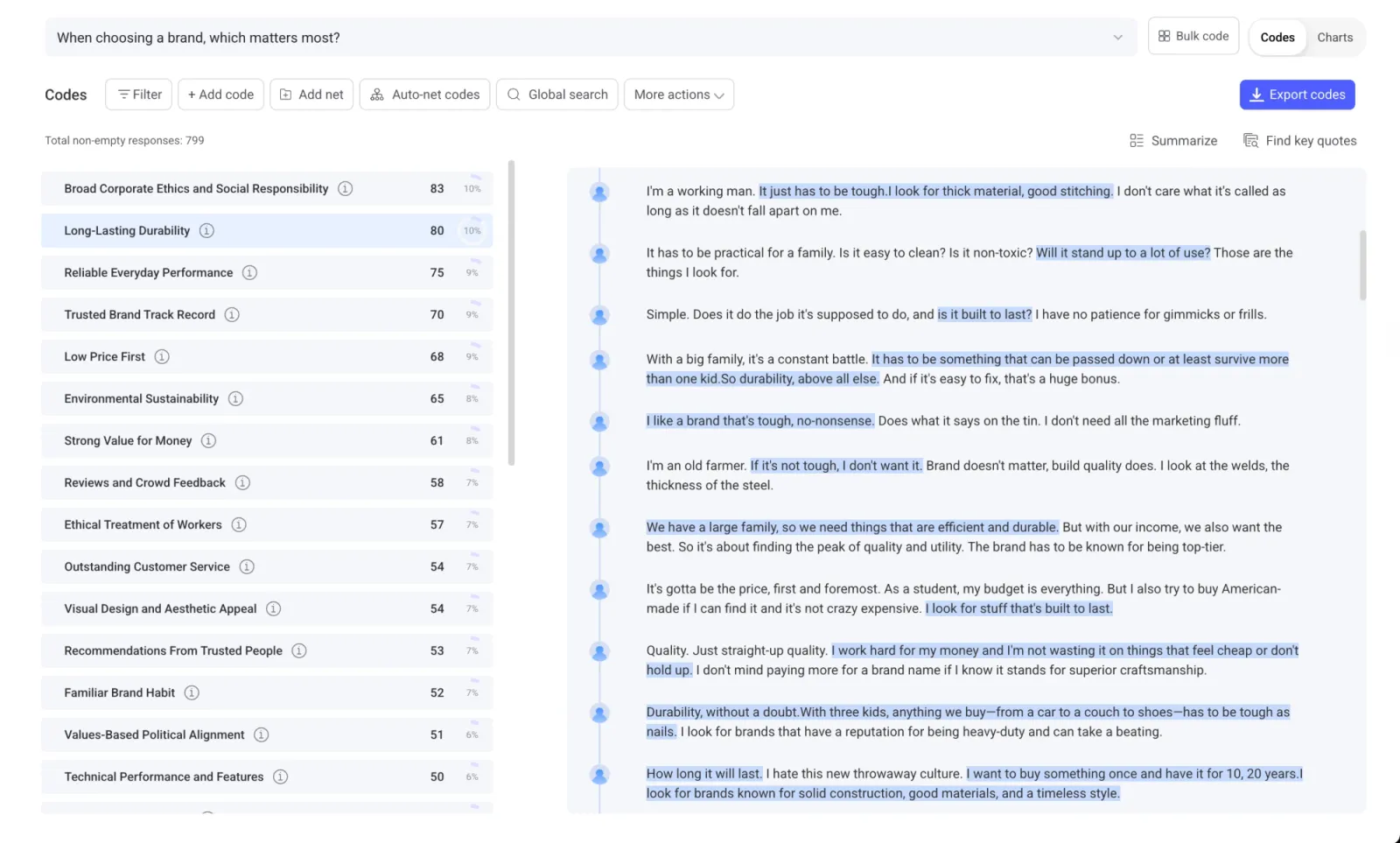Select the Low Price First code row

coord(267,356)
